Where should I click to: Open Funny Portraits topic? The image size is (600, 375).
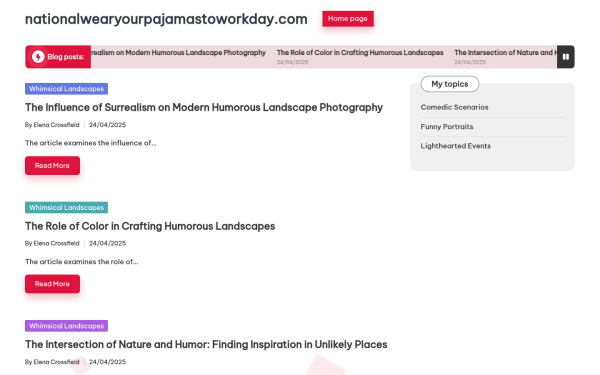447,127
